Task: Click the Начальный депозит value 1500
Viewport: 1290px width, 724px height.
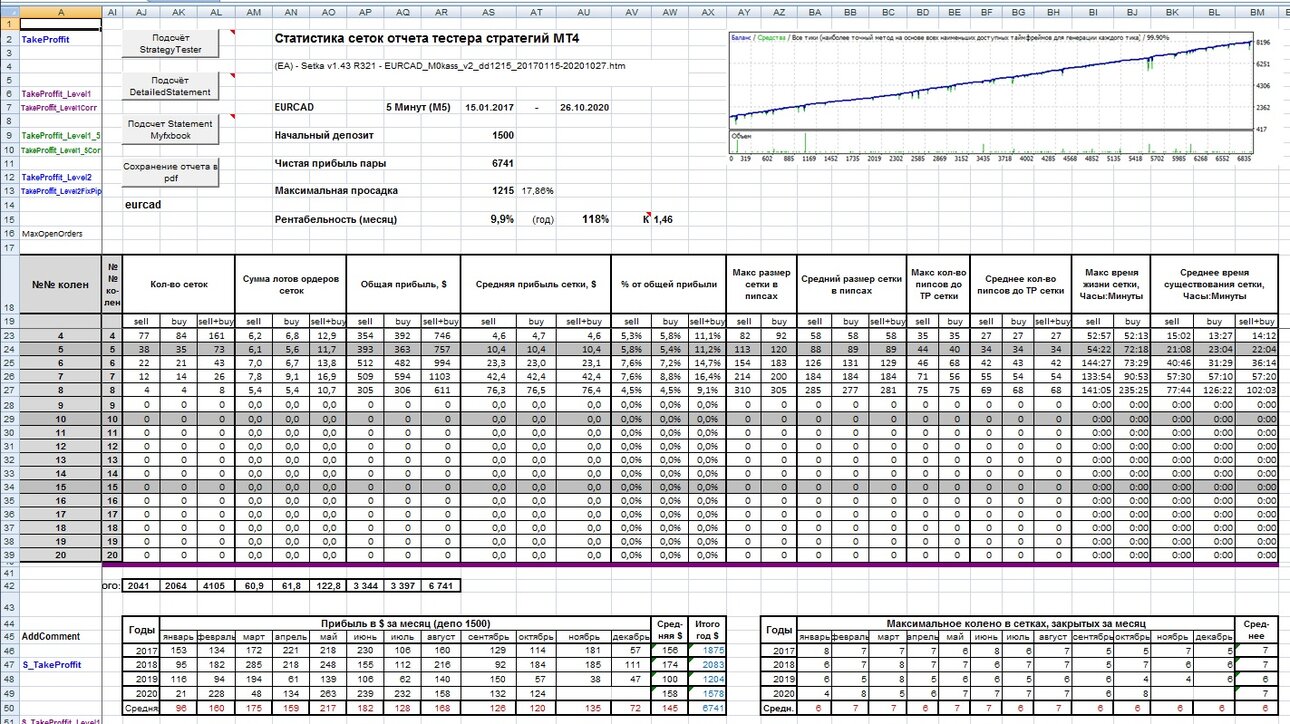Action: pyautogui.click(x=503, y=135)
